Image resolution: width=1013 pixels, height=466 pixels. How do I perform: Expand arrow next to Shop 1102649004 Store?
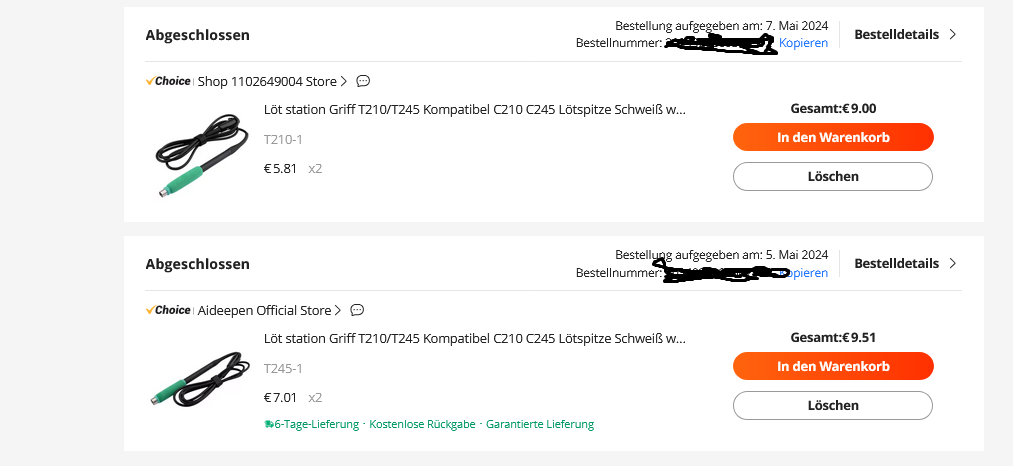click(344, 81)
